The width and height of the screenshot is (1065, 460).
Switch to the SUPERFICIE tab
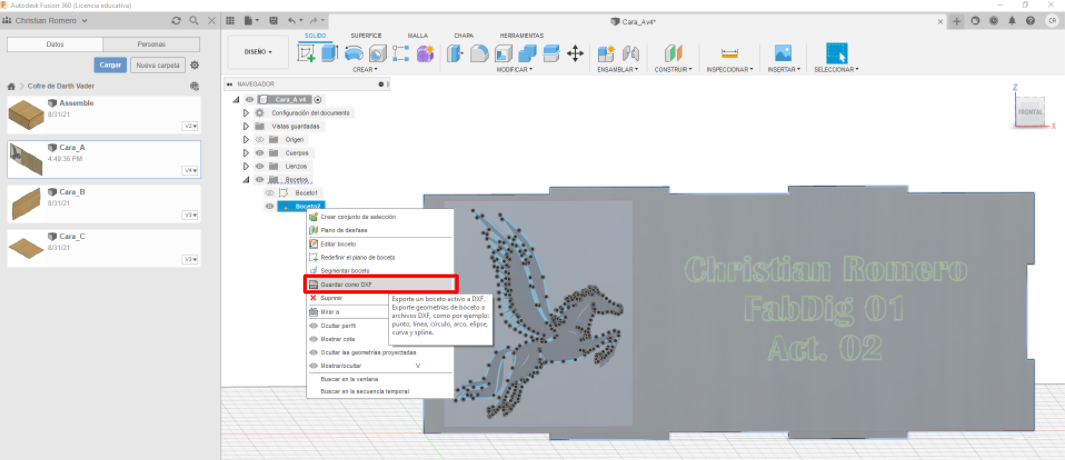click(x=366, y=35)
